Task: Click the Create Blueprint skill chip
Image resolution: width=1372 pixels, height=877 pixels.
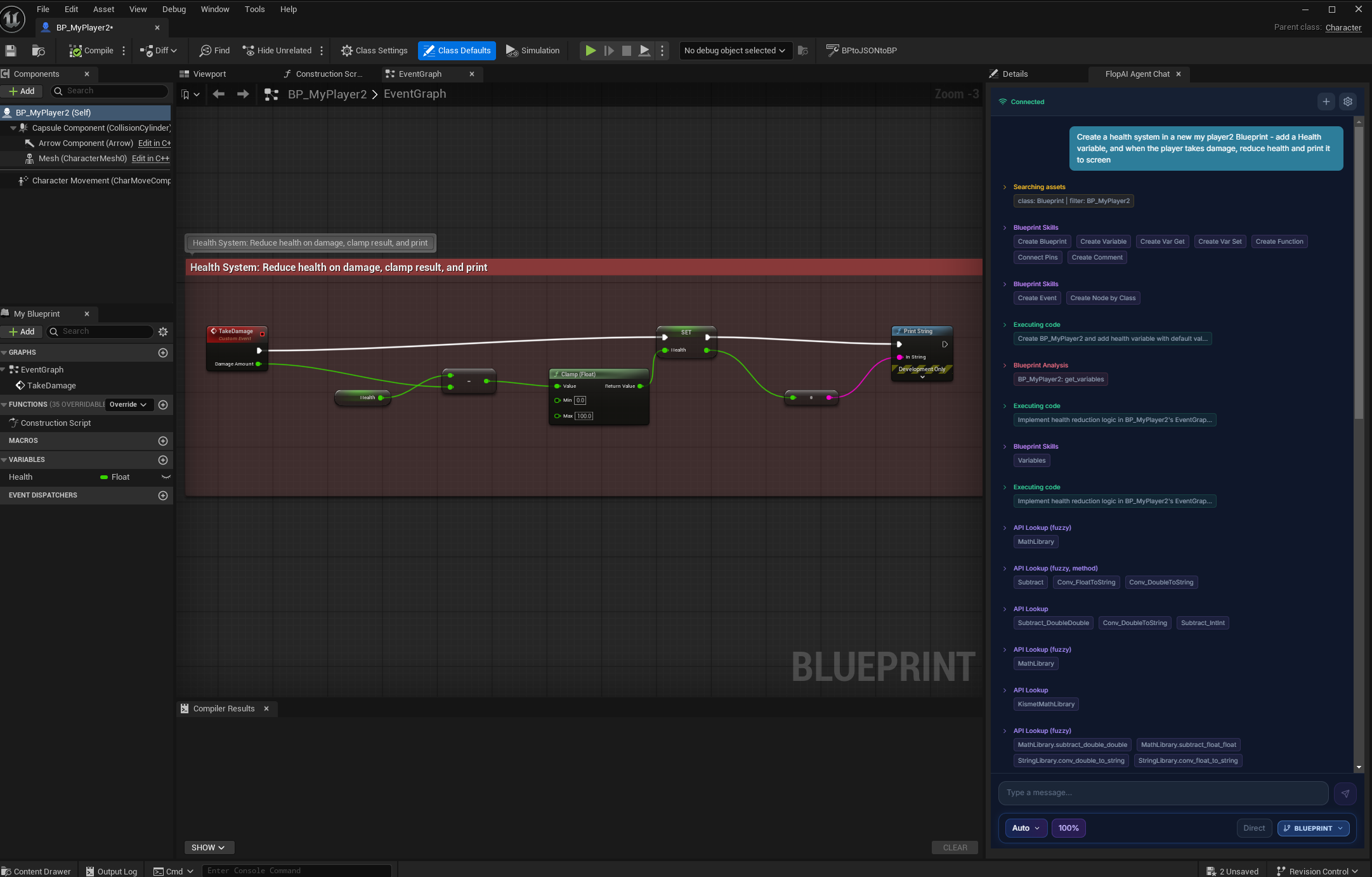Action: [x=1042, y=241]
